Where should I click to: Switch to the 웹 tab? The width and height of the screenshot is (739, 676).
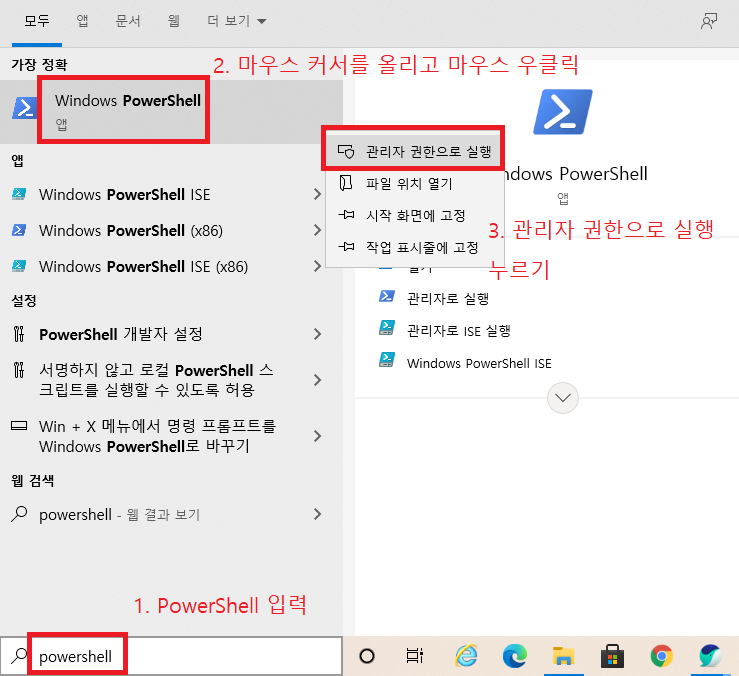(173, 21)
